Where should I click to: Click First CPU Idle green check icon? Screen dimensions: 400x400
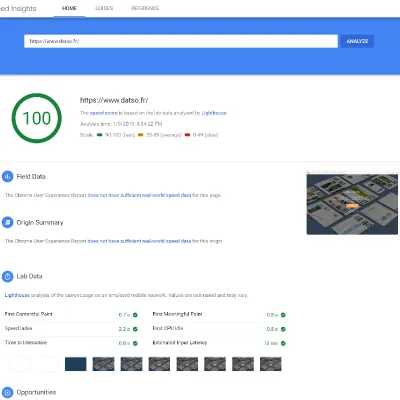tap(283, 329)
